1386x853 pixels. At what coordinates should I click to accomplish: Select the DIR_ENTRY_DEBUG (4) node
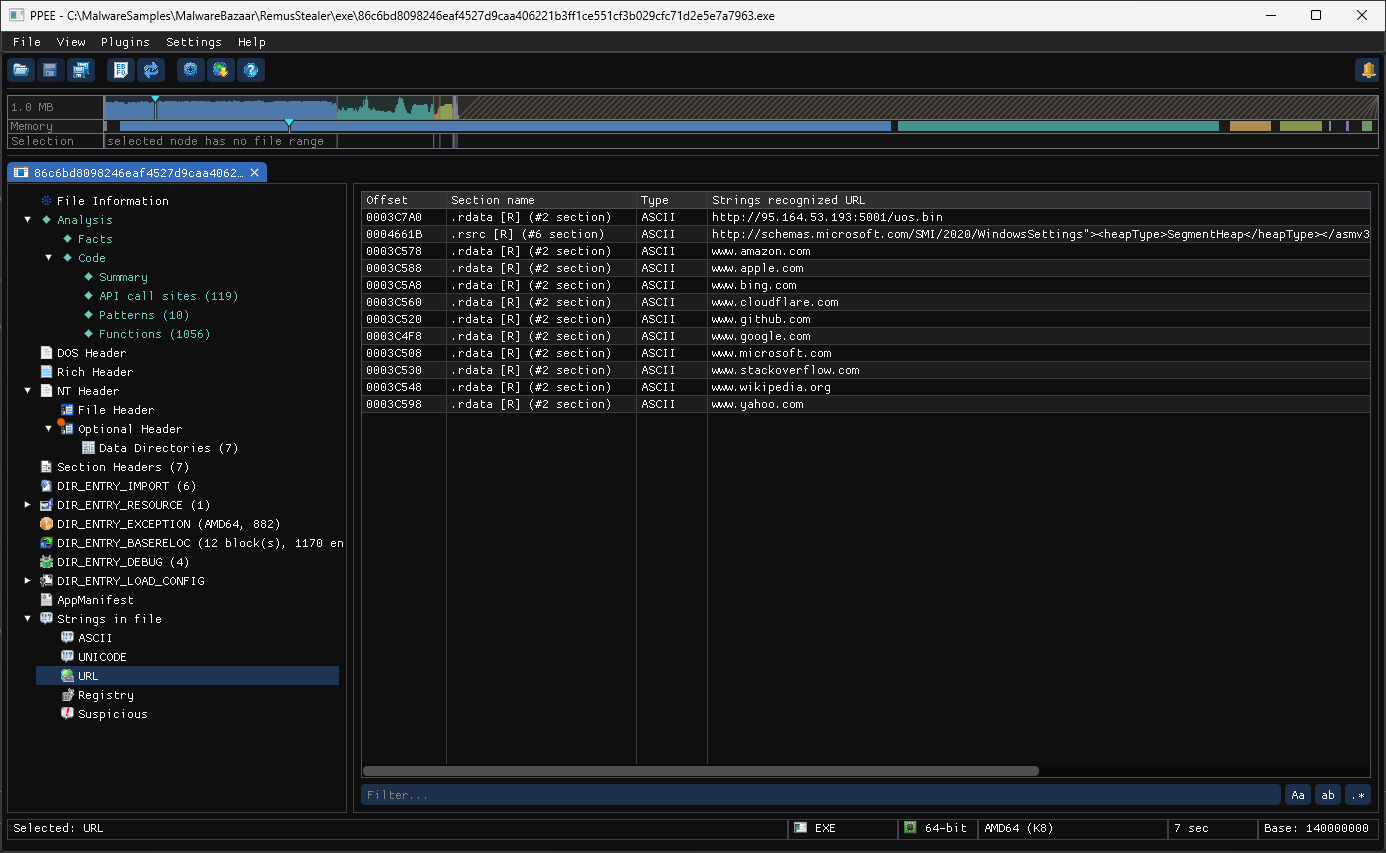click(x=123, y=562)
